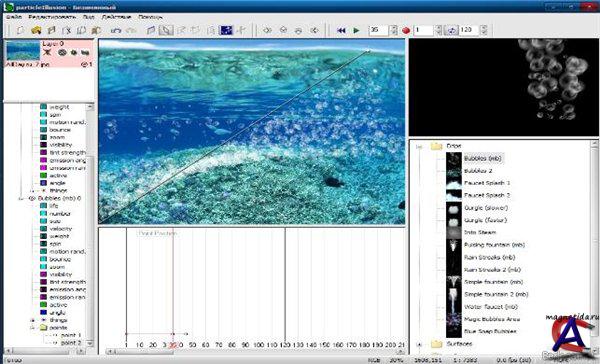Click the Save project toolbar icon
600x364 pixels.
pos(51,30)
